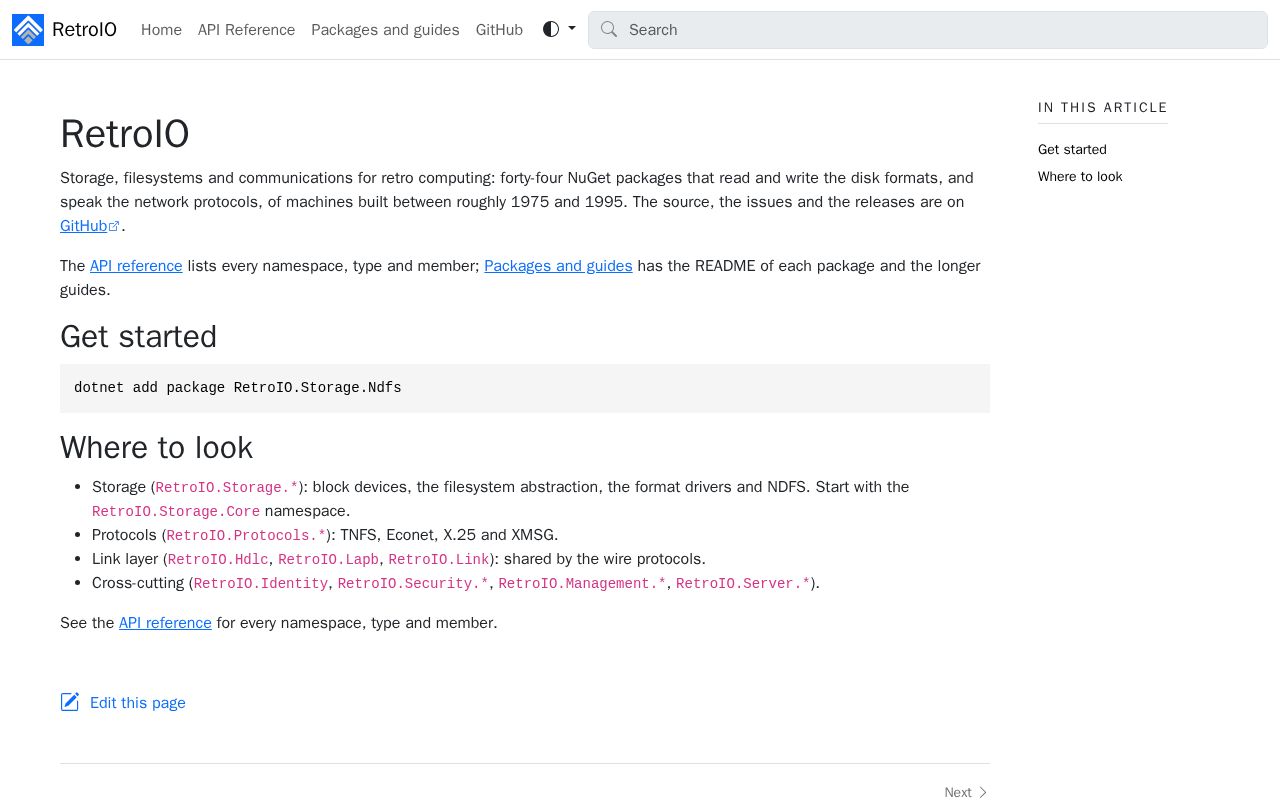Click the RetroIO.Hdlc code text
This screenshot has width=1280, height=800.
coord(218,560)
